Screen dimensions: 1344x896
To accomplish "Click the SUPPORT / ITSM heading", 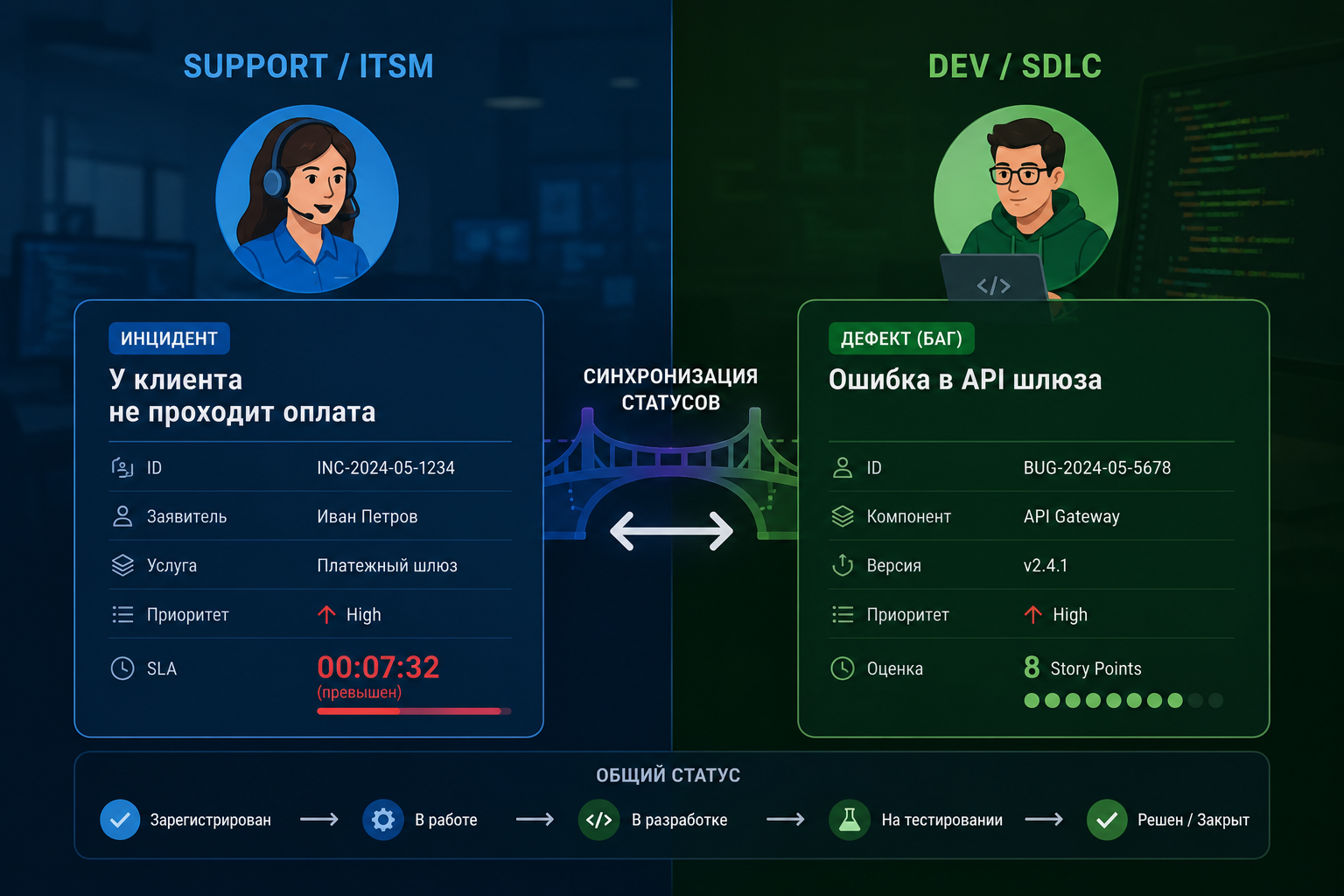I will tap(309, 66).
